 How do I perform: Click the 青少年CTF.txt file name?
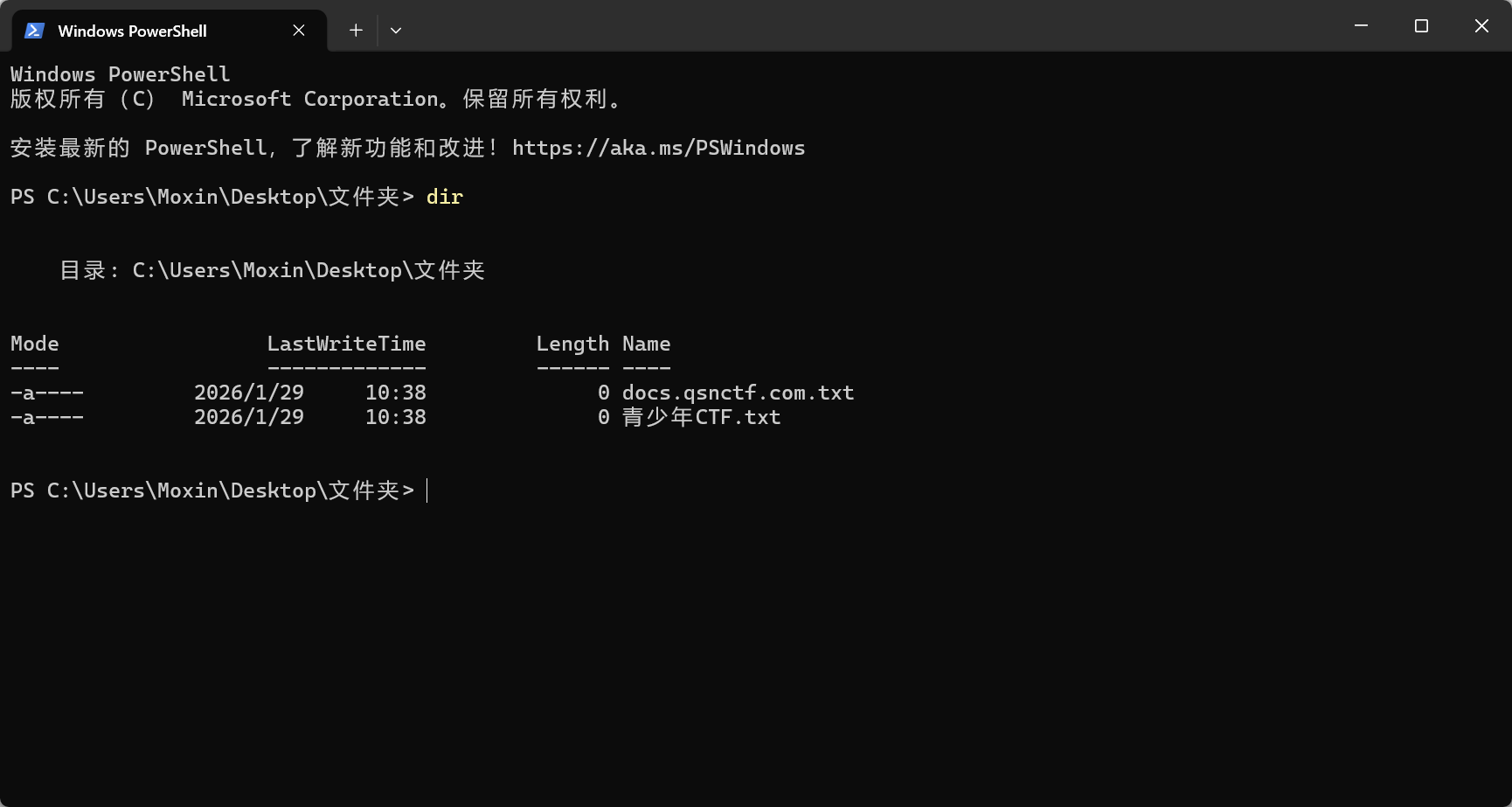[701, 417]
